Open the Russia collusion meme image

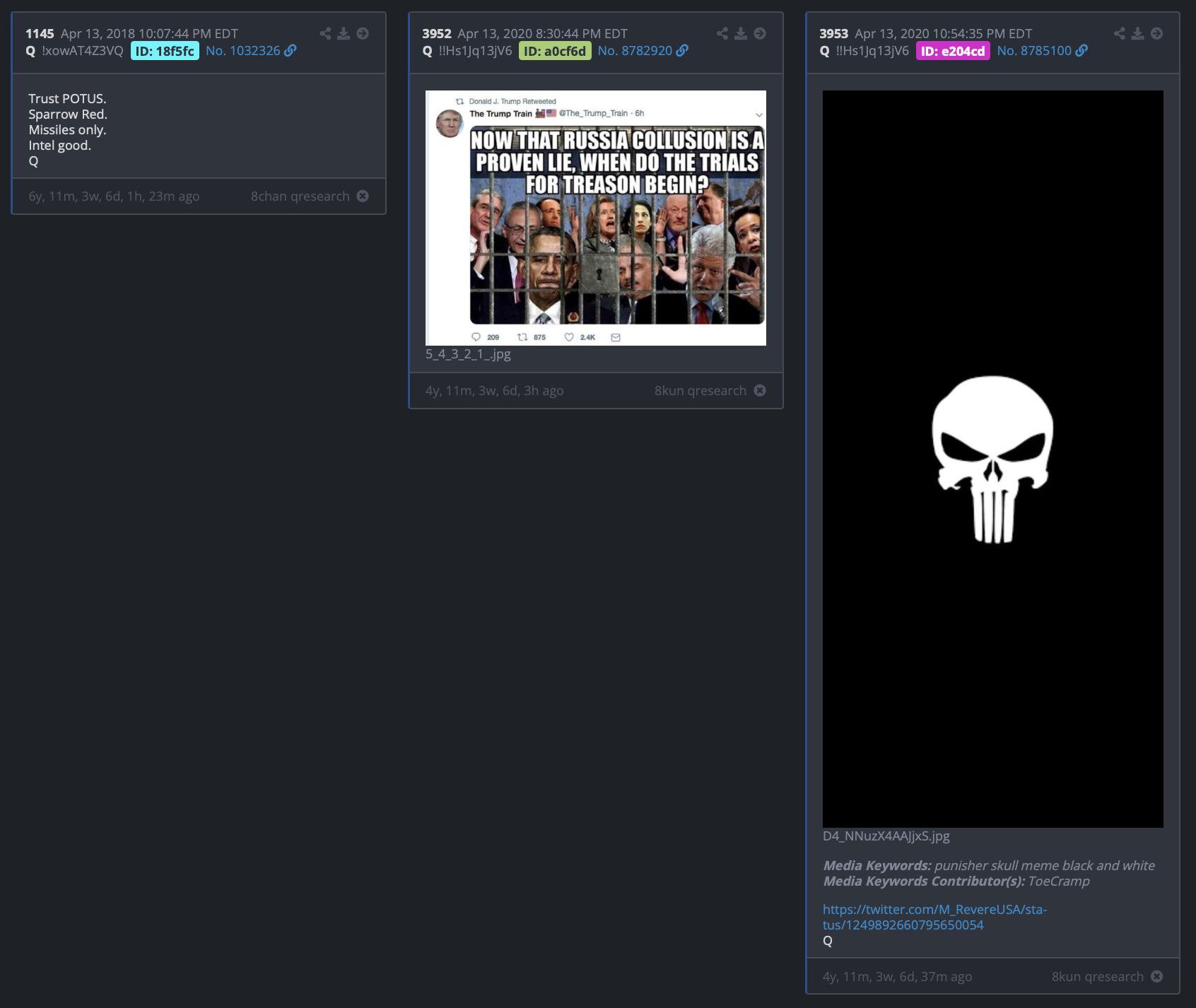click(596, 218)
